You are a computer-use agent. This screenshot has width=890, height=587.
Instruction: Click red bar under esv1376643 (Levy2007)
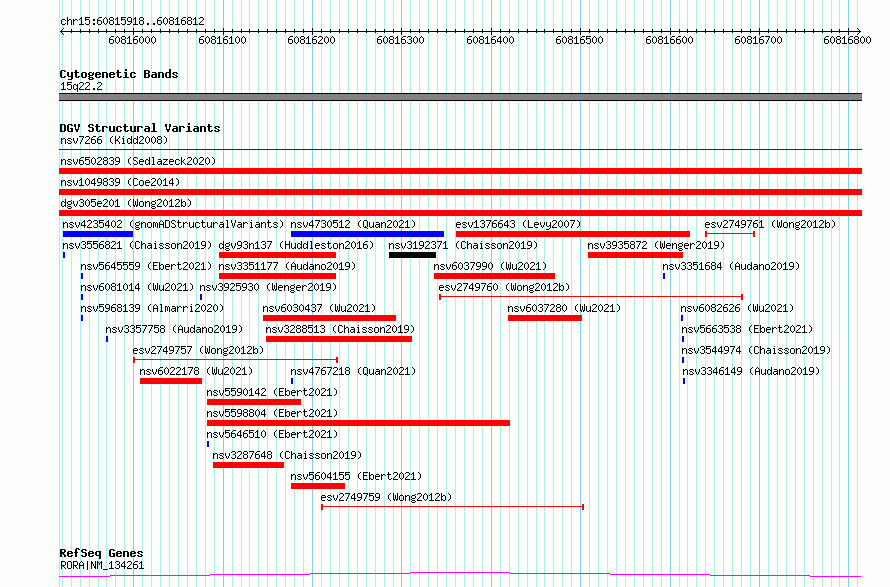pos(573,234)
